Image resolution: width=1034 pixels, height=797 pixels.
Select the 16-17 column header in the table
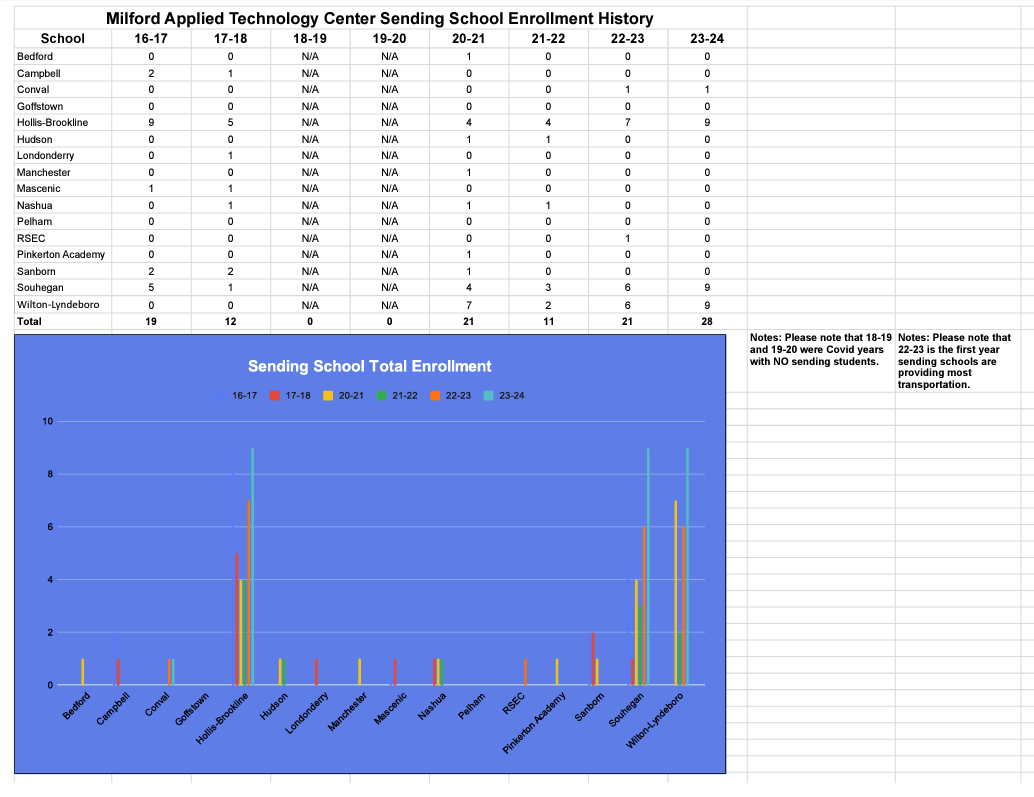(x=151, y=38)
